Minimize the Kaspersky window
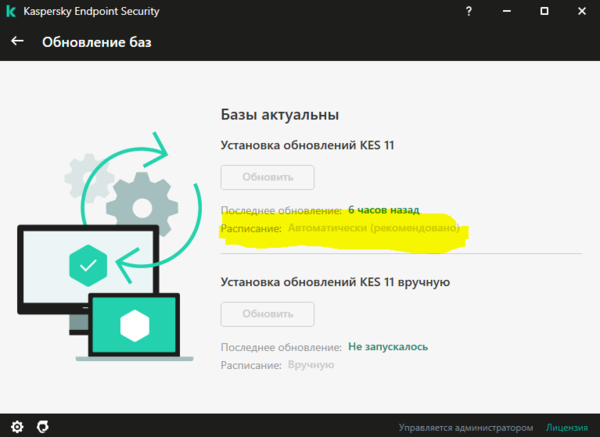The width and height of the screenshot is (600, 437). [507, 11]
